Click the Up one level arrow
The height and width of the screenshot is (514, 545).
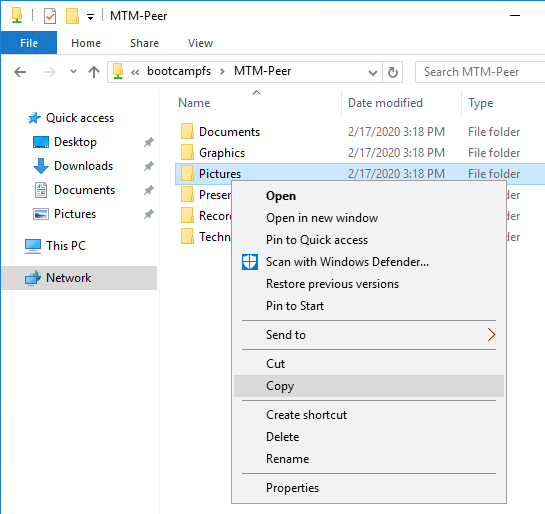(94, 72)
